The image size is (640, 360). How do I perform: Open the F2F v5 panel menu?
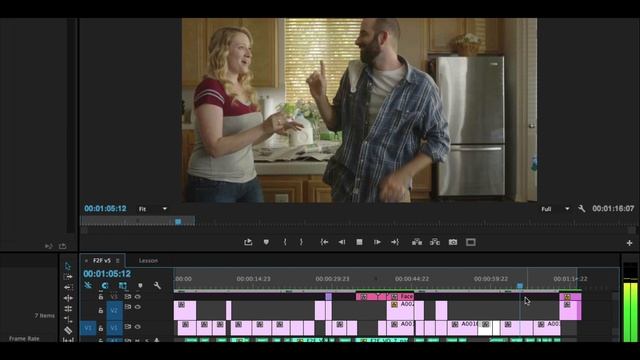point(118,260)
